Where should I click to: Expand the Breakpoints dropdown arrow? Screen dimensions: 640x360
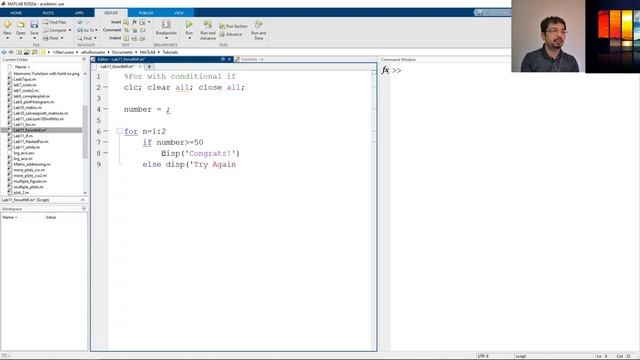(x=166, y=38)
